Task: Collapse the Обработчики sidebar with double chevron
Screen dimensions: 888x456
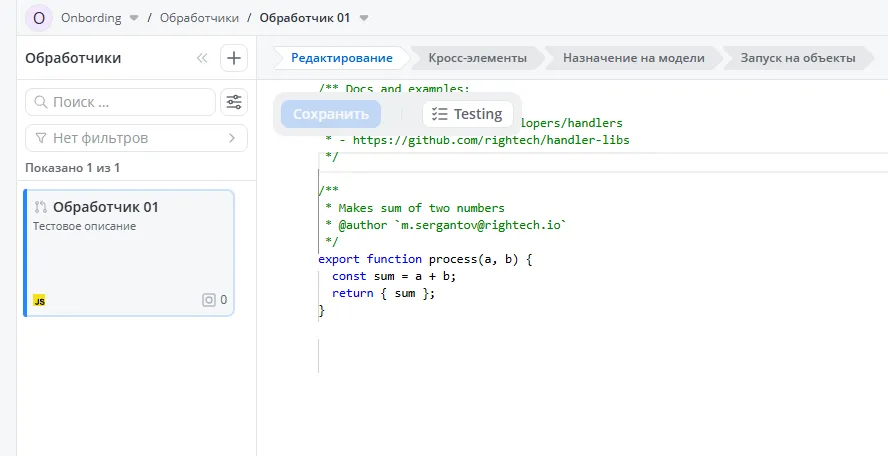Action: 202,58
